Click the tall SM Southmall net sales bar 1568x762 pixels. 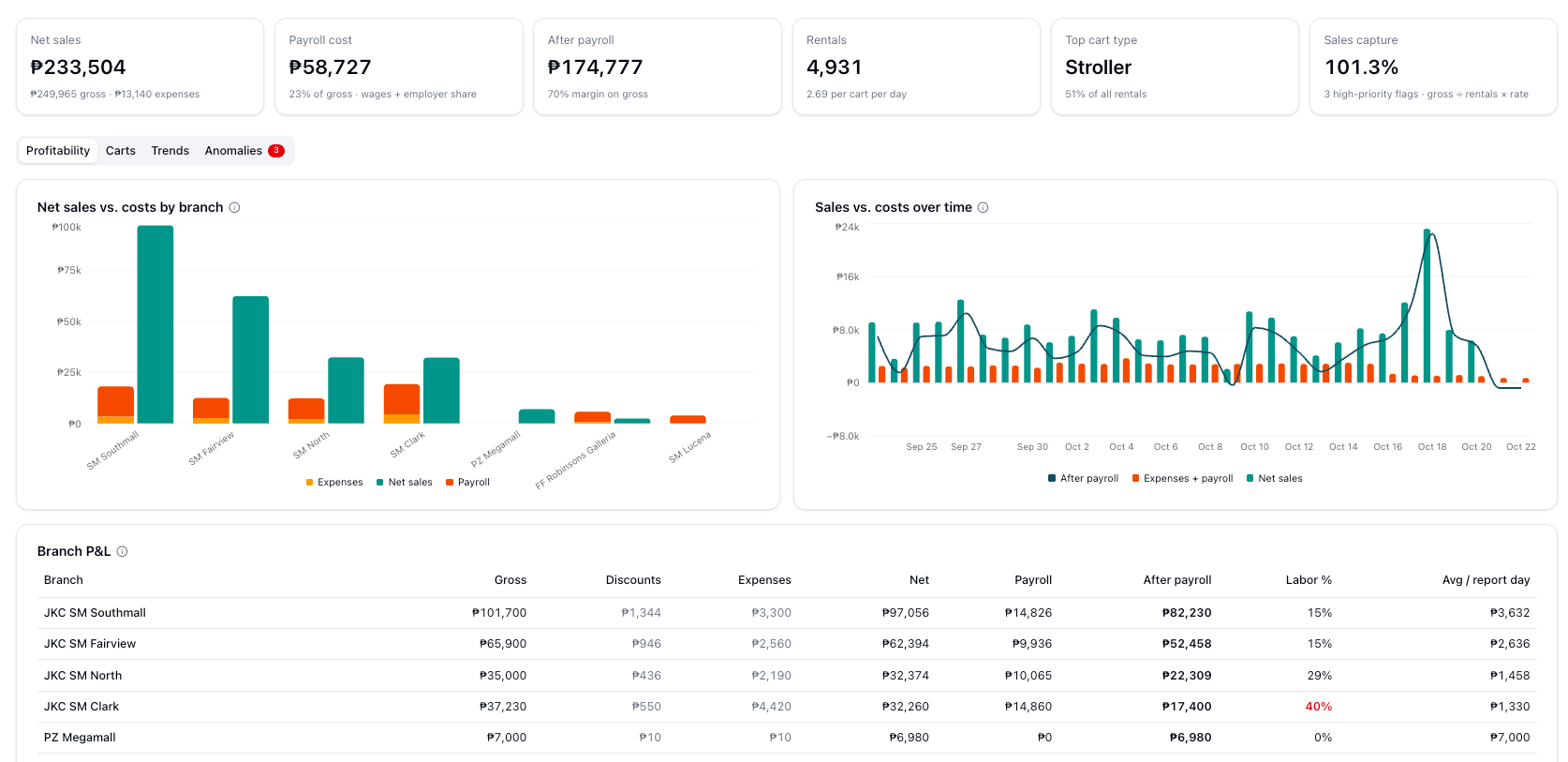pyautogui.click(x=155, y=324)
